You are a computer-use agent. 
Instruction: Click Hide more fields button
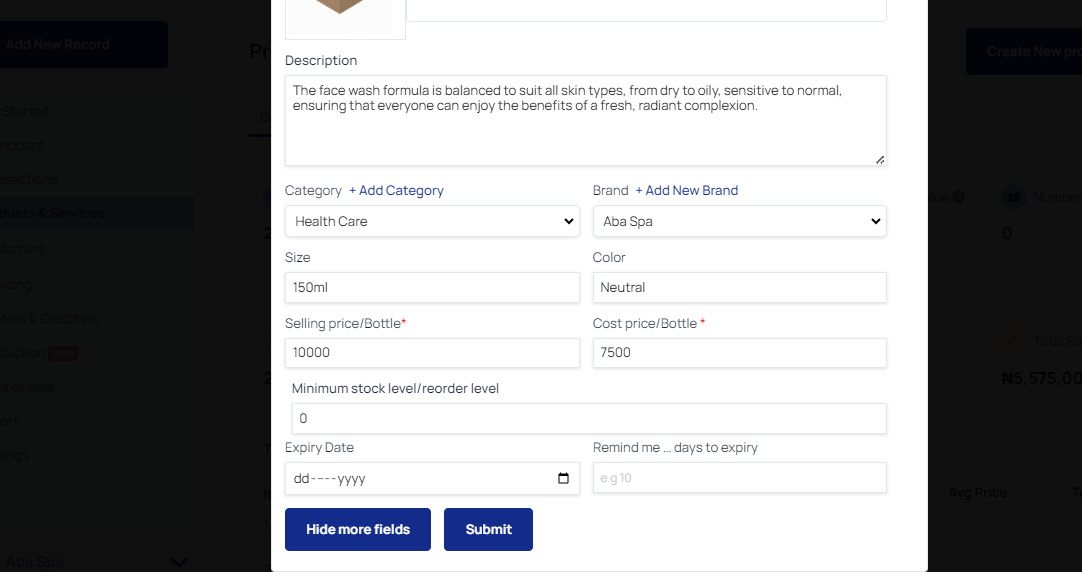tap(357, 529)
